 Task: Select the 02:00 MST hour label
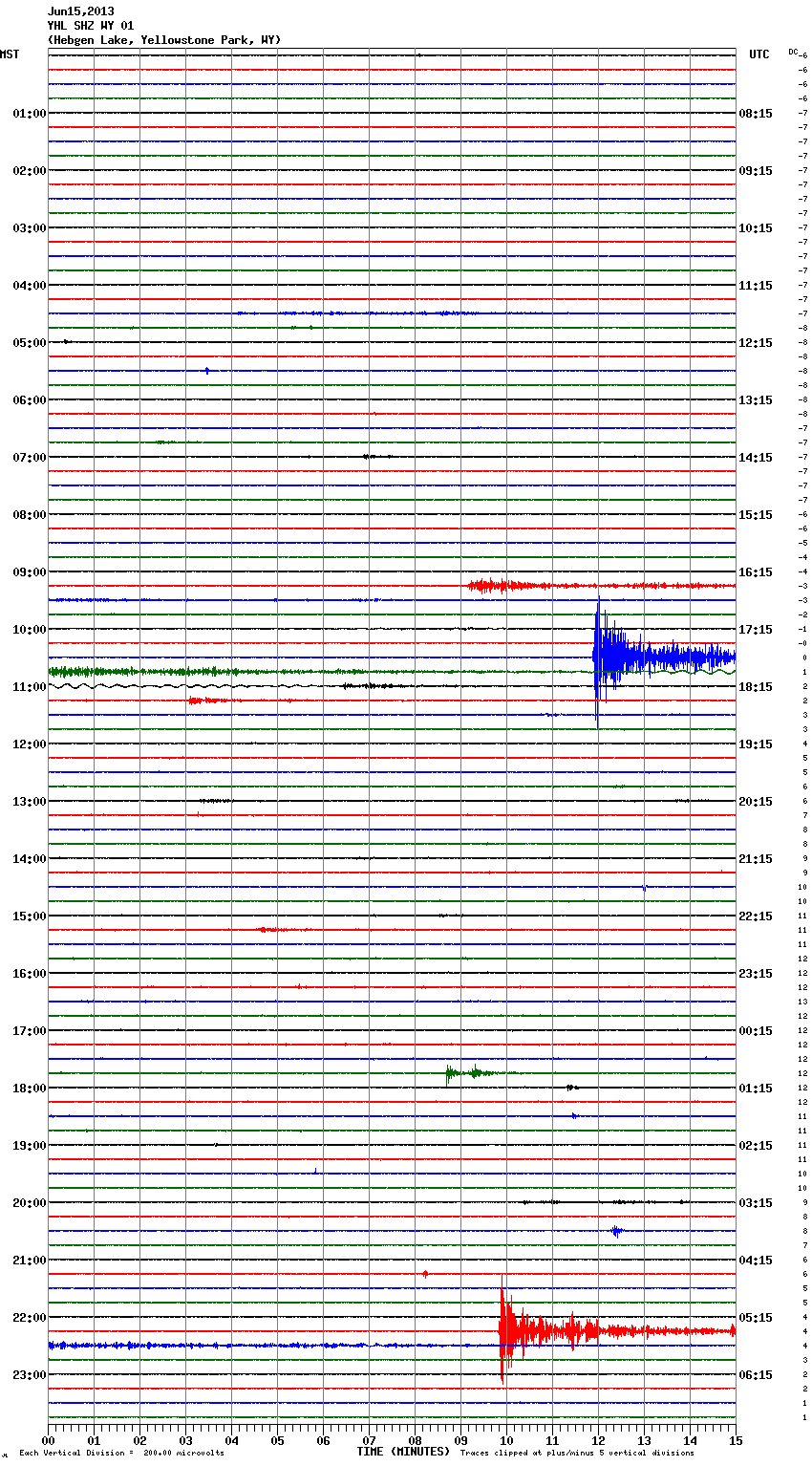coord(30,171)
